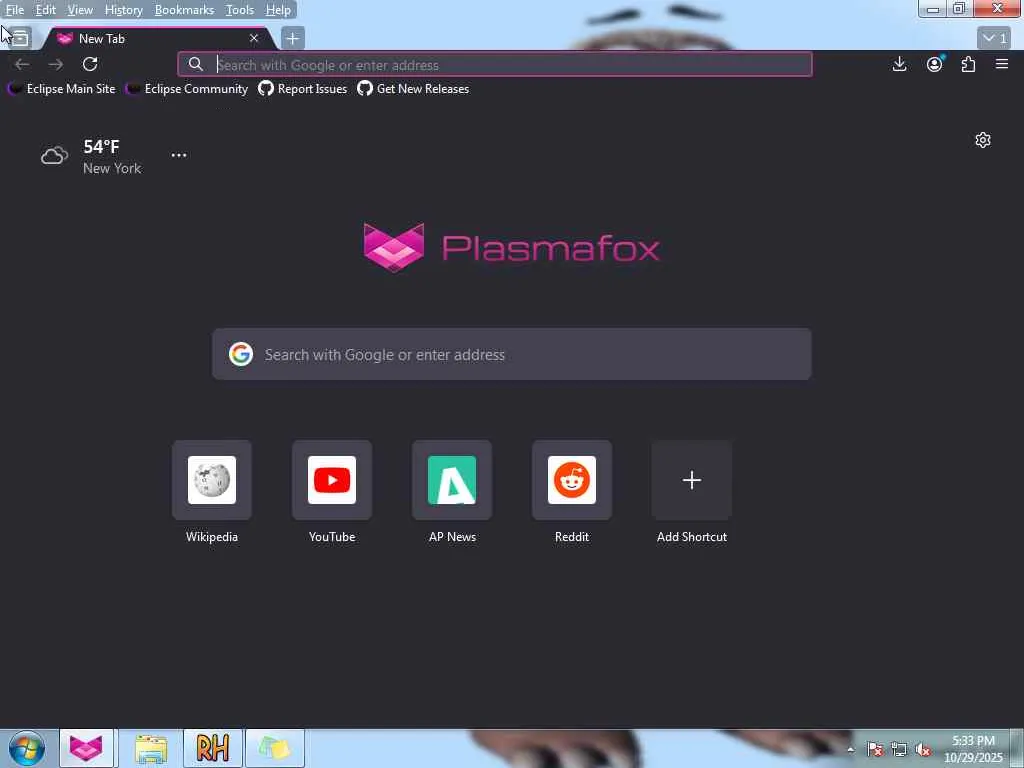Open the Windows Start menu
This screenshot has width=1024, height=768.
[x=27, y=748]
